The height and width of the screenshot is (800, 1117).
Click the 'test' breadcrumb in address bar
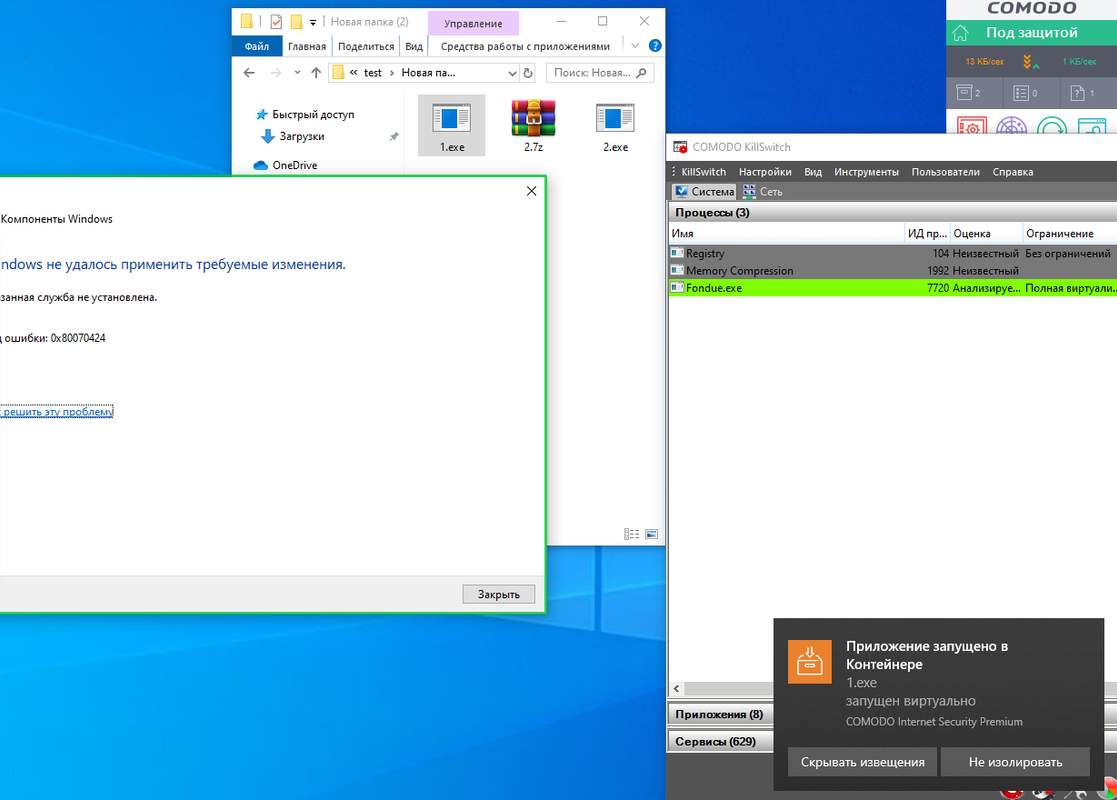tap(373, 73)
